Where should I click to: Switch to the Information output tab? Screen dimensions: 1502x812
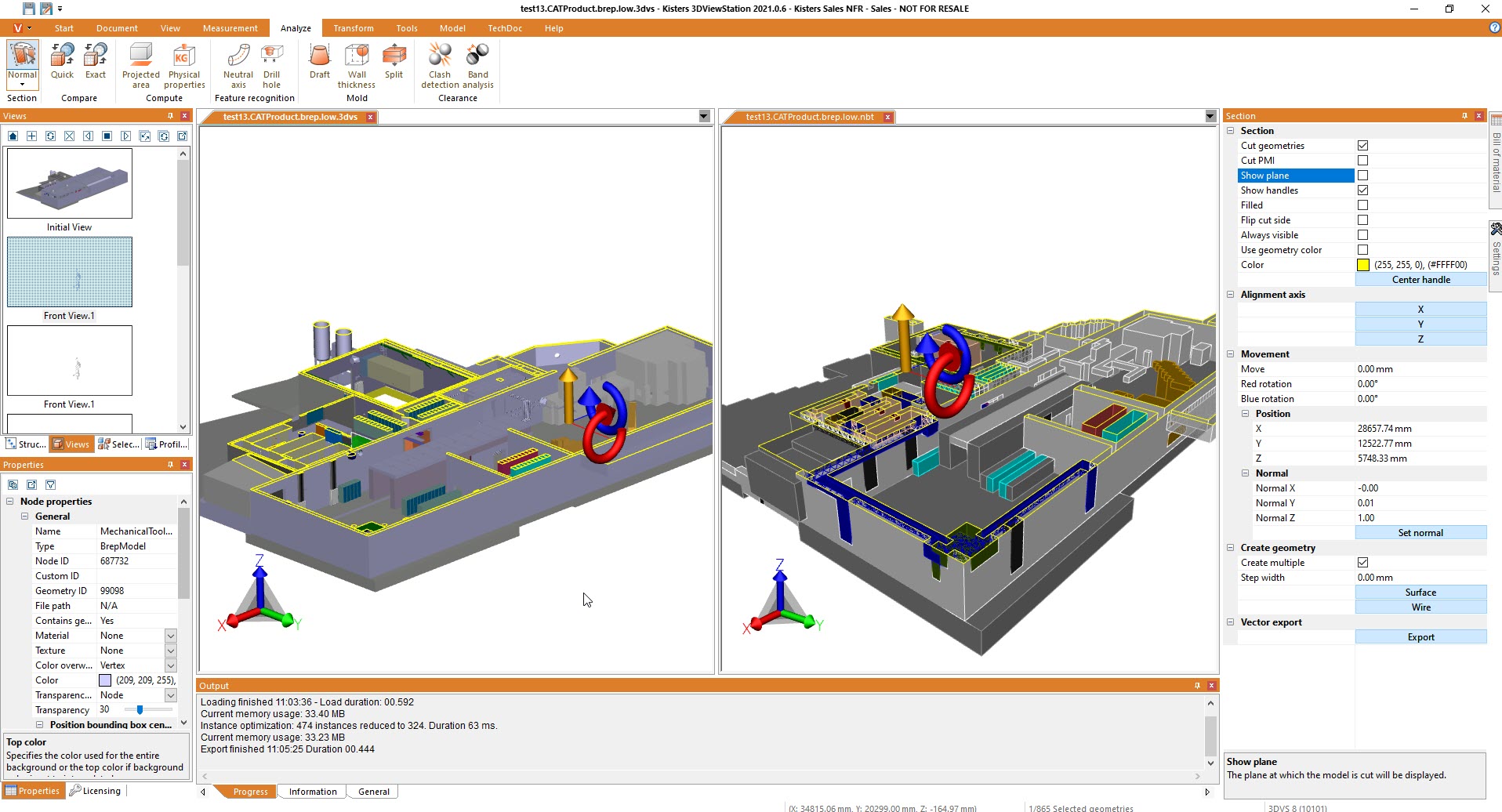point(313,792)
